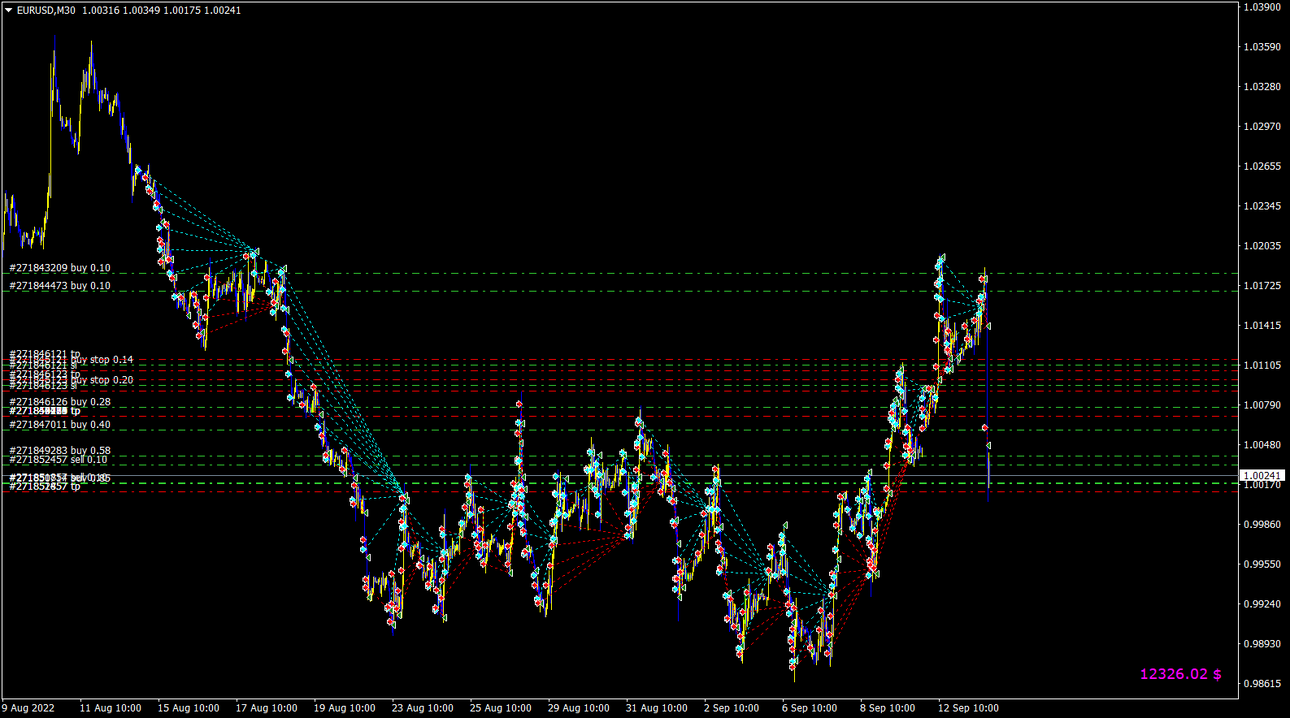The image size is (1290, 718).
Task: Click the current price tag 1.00241
Action: (x=1261, y=476)
